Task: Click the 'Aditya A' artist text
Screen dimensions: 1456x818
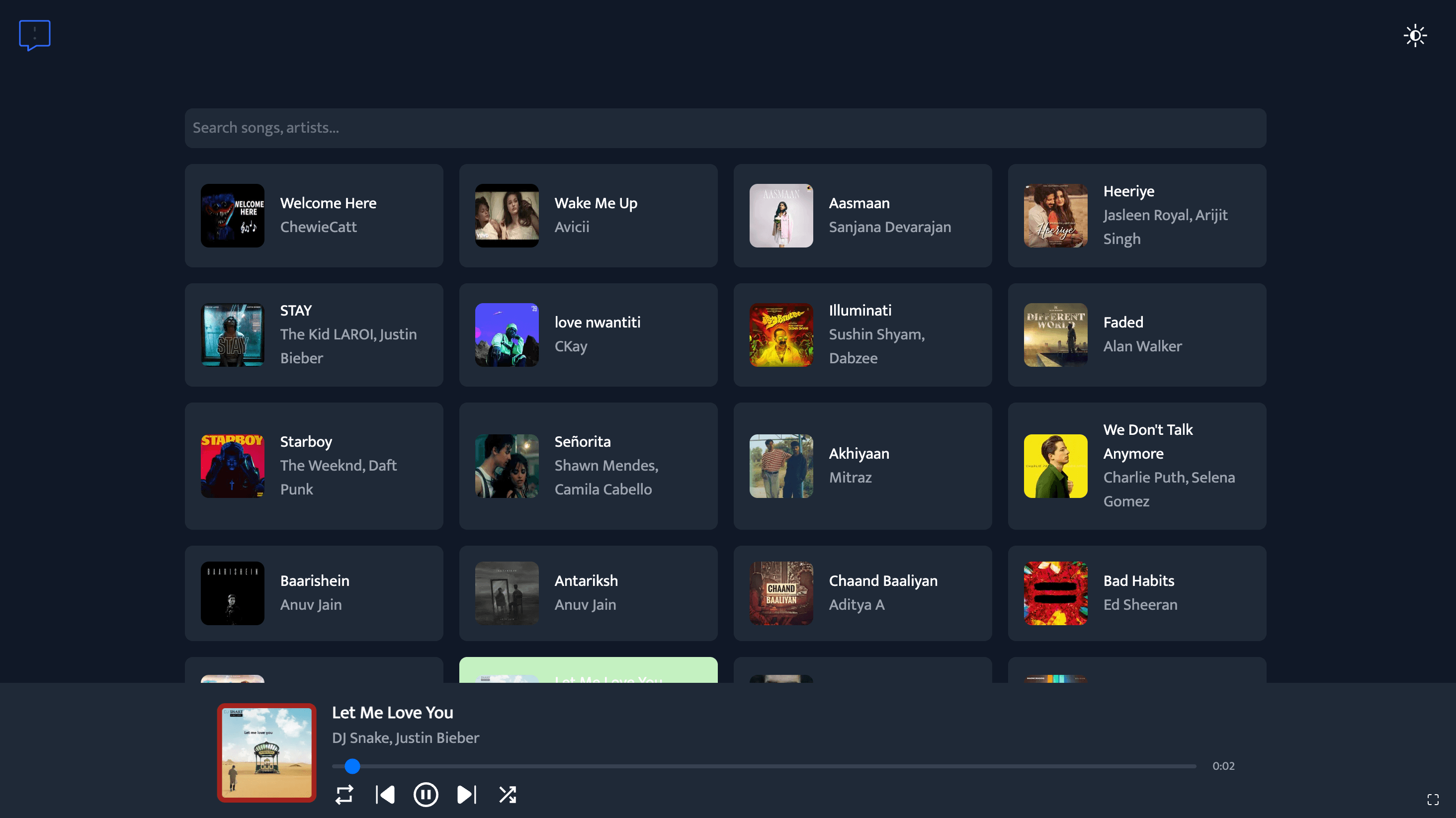Action: [856, 604]
